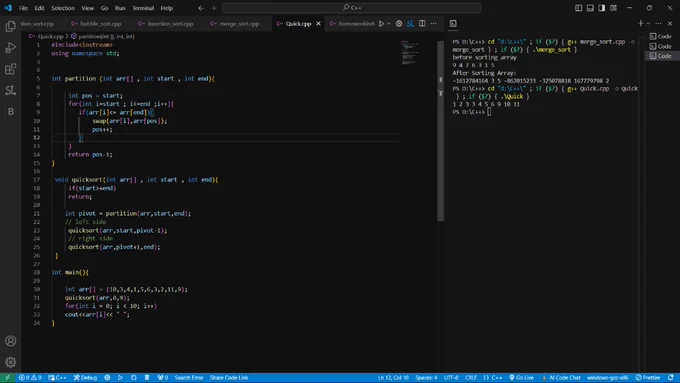The width and height of the screenshot is (680, 383).
Task: Open Customize Layout button
Action: (613, 8)
